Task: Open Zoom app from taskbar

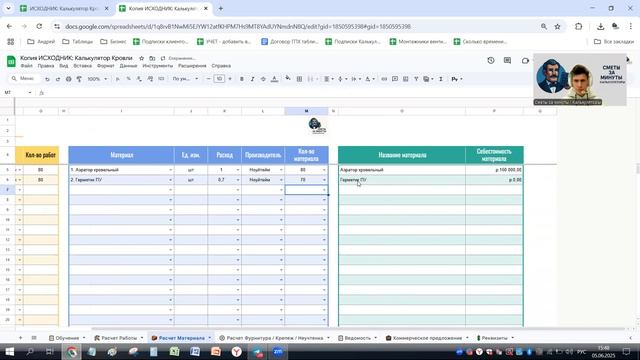Action: point(278,351)
